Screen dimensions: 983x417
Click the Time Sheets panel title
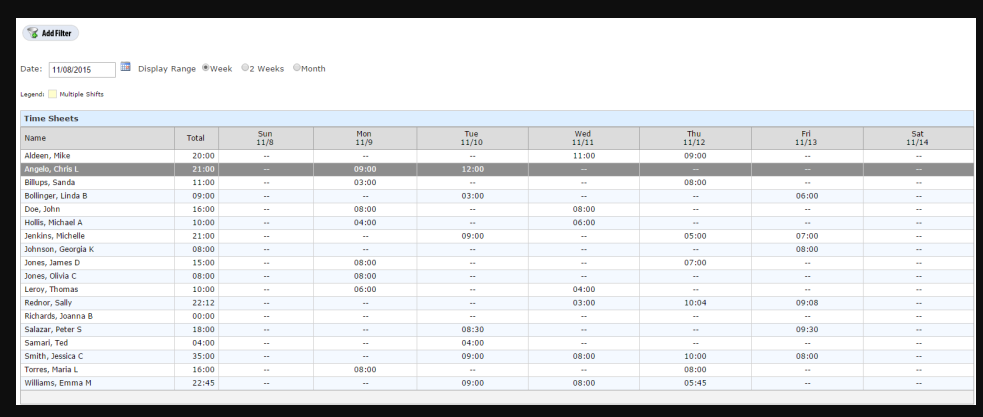[x=50, y=119]
